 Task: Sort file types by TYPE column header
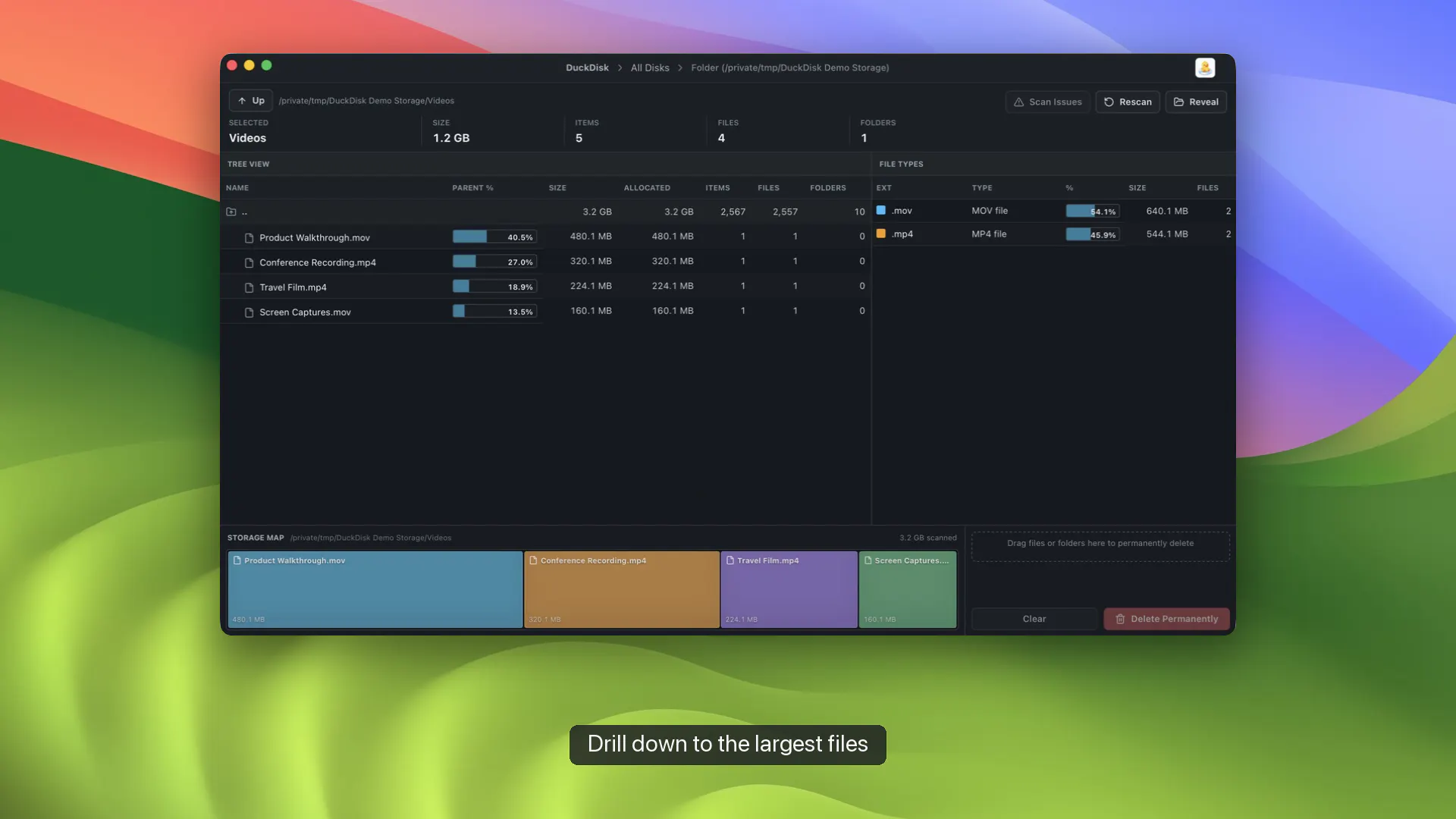coord(982,188)
